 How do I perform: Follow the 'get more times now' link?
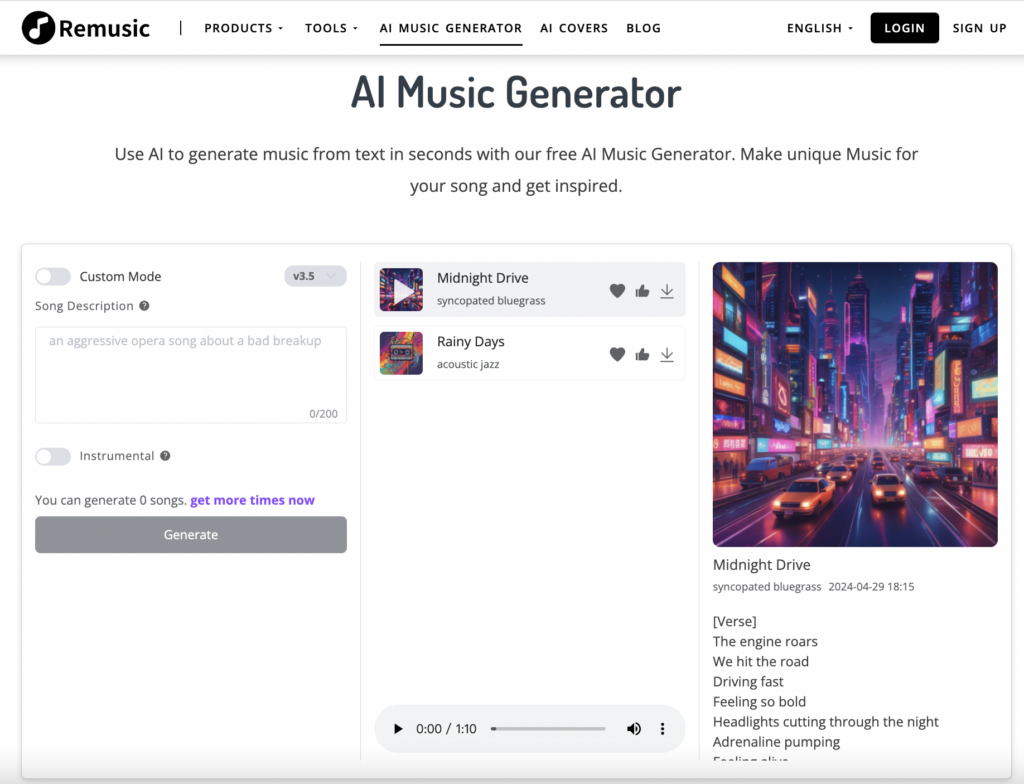(x=252, y=500)
